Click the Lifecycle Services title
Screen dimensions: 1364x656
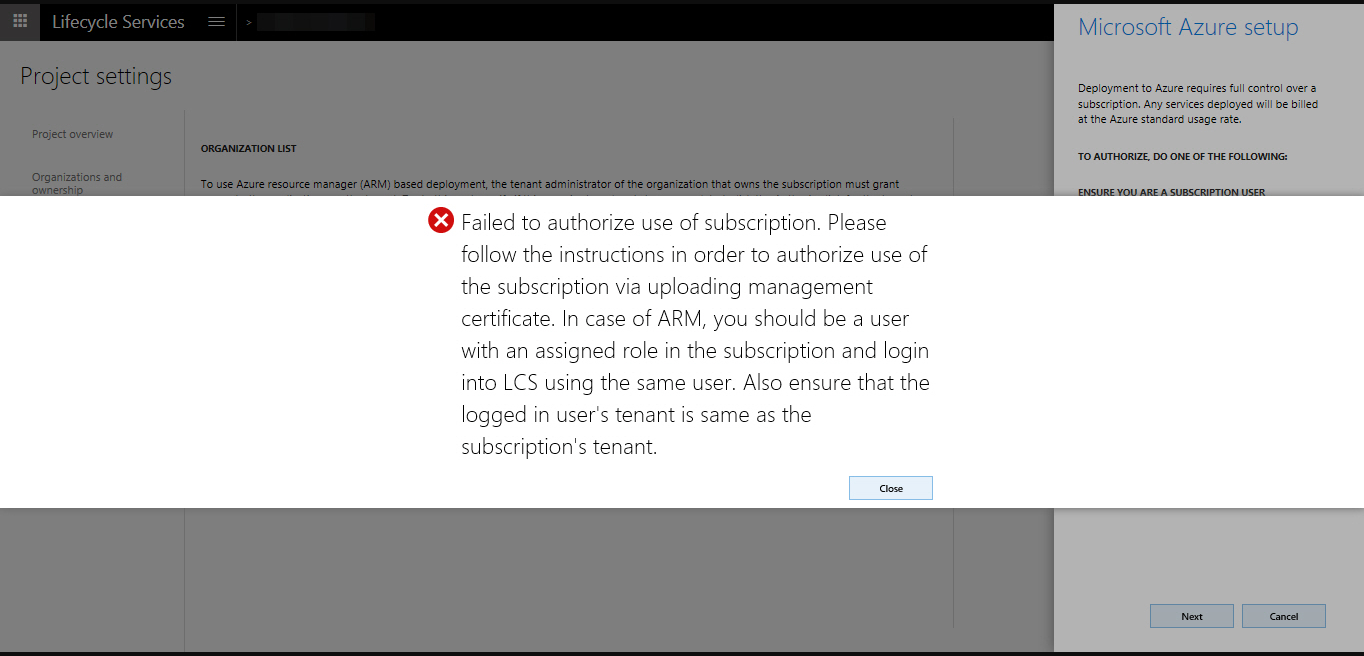(118, 21)
